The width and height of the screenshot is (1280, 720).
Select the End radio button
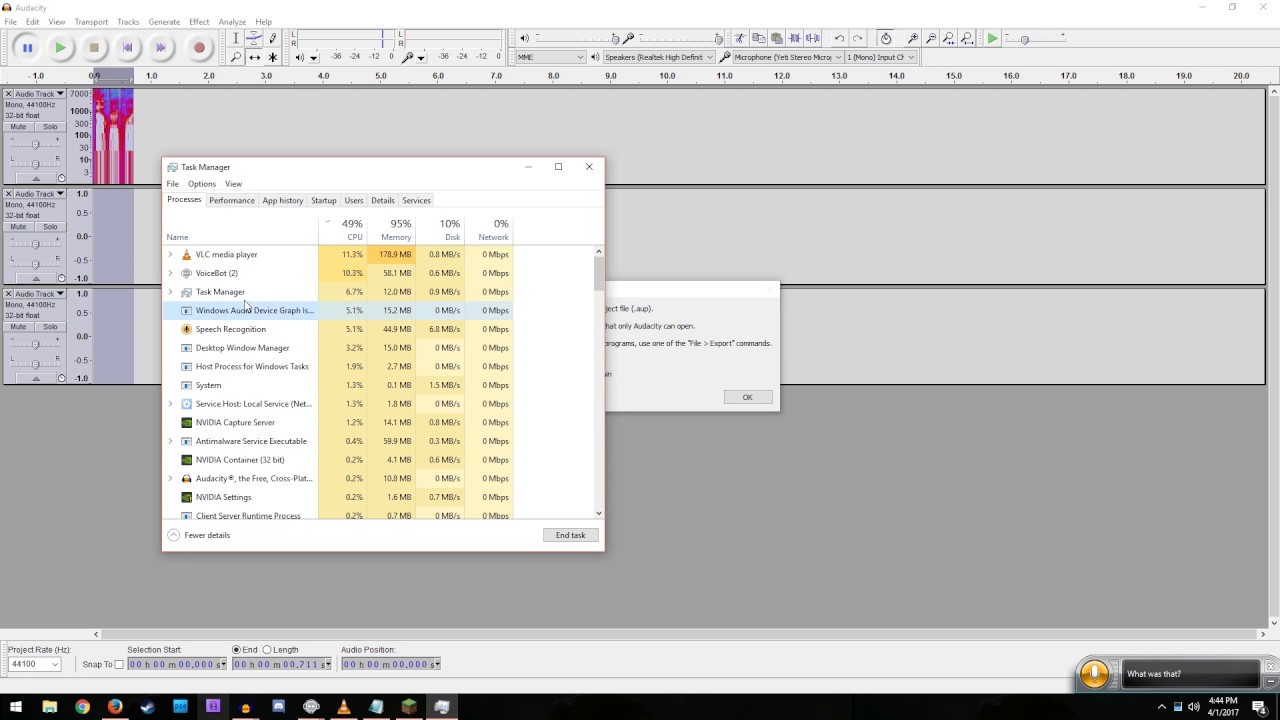[x=237, y=650]
